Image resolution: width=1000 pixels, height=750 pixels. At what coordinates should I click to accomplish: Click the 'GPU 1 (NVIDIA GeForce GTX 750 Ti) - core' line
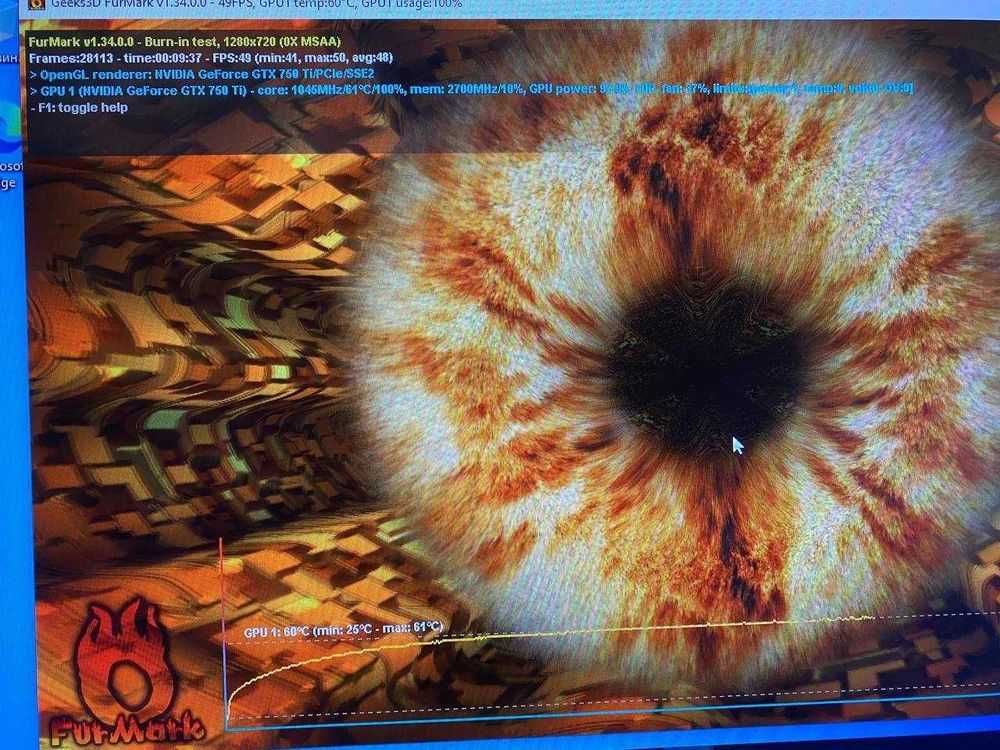(x=471, y=90)
